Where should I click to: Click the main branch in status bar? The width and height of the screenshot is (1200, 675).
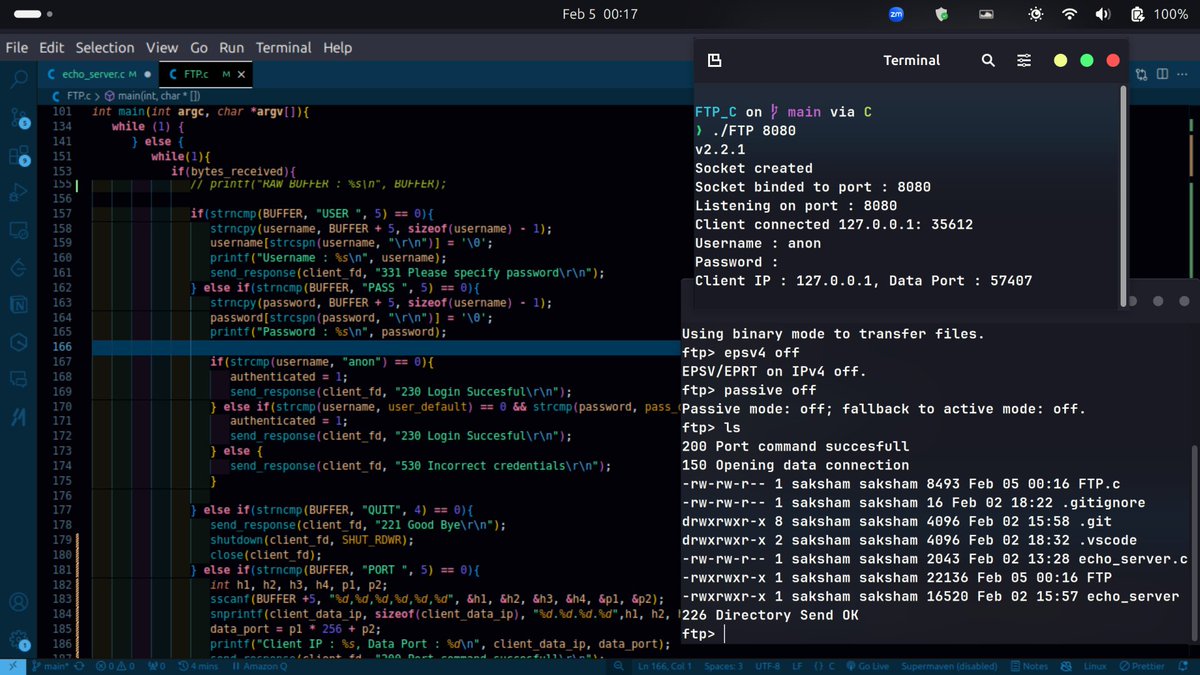[x=48, y=665]
